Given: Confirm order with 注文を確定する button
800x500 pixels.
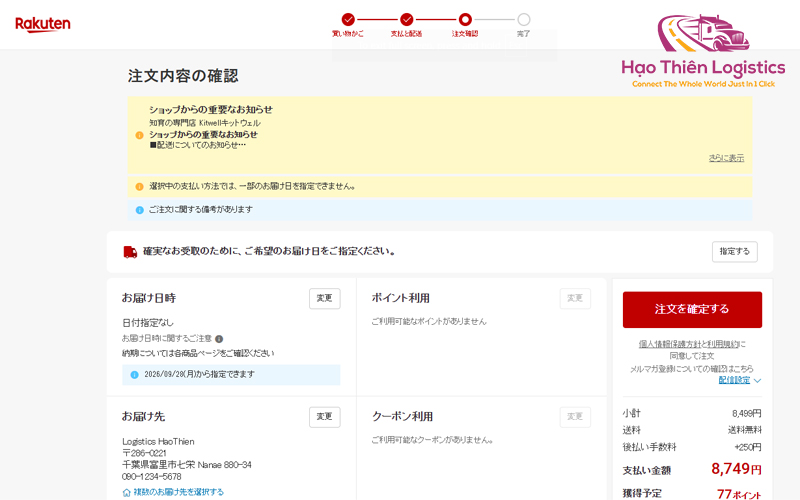Looking at the screenshot, I should click(692, 310).
